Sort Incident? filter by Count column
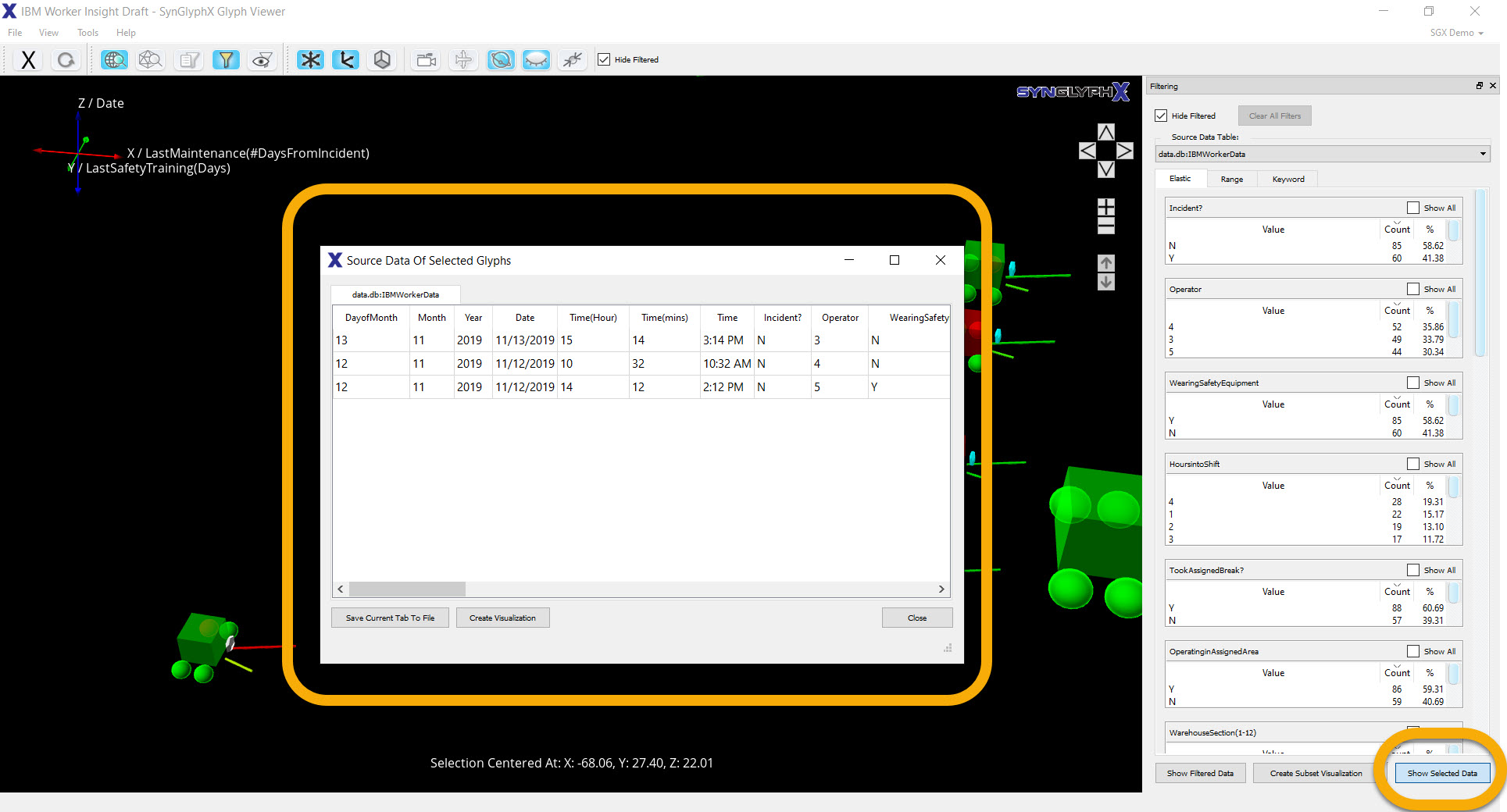The image size is (1507, 812). [1397, 230]
